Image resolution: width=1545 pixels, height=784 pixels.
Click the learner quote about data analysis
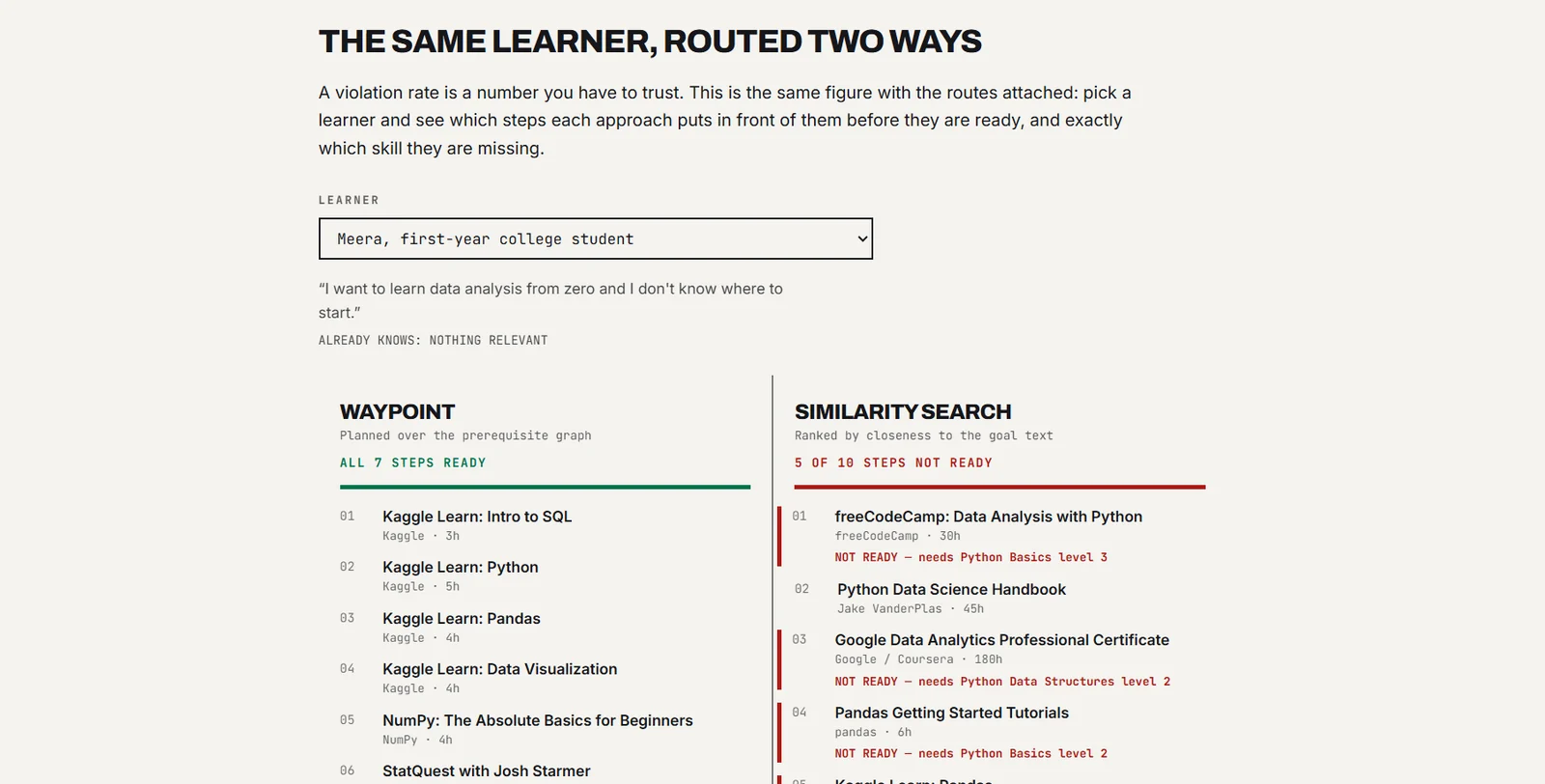550,300
